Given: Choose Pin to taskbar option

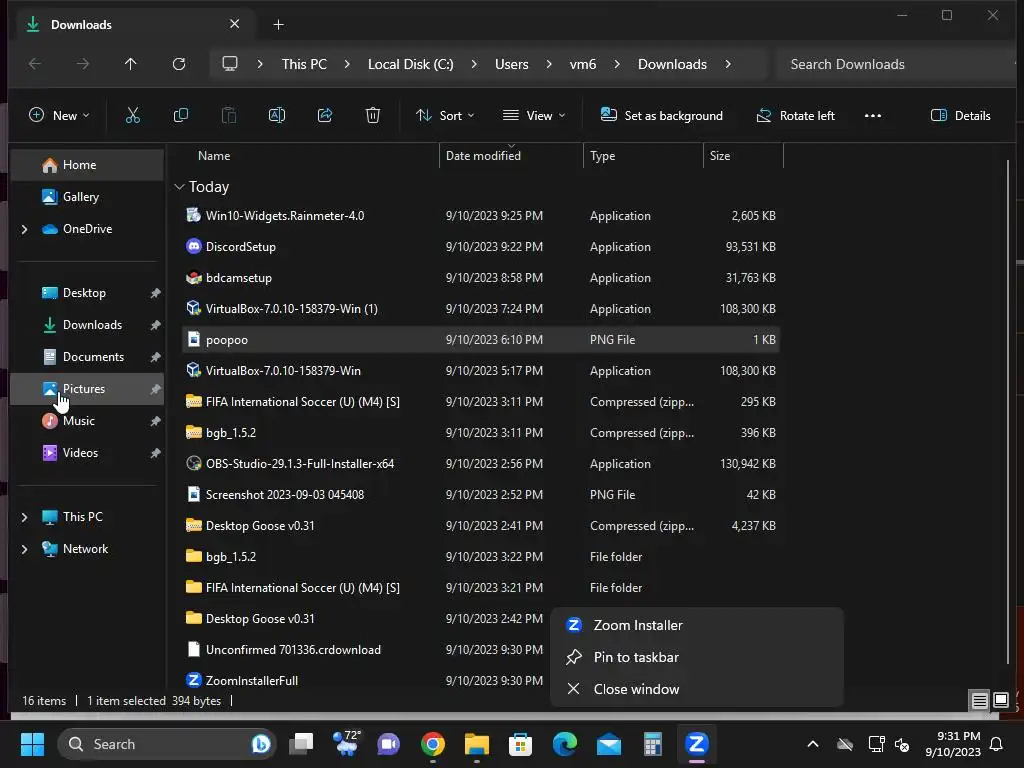Looking at the screenshot, I should [697, 657].
